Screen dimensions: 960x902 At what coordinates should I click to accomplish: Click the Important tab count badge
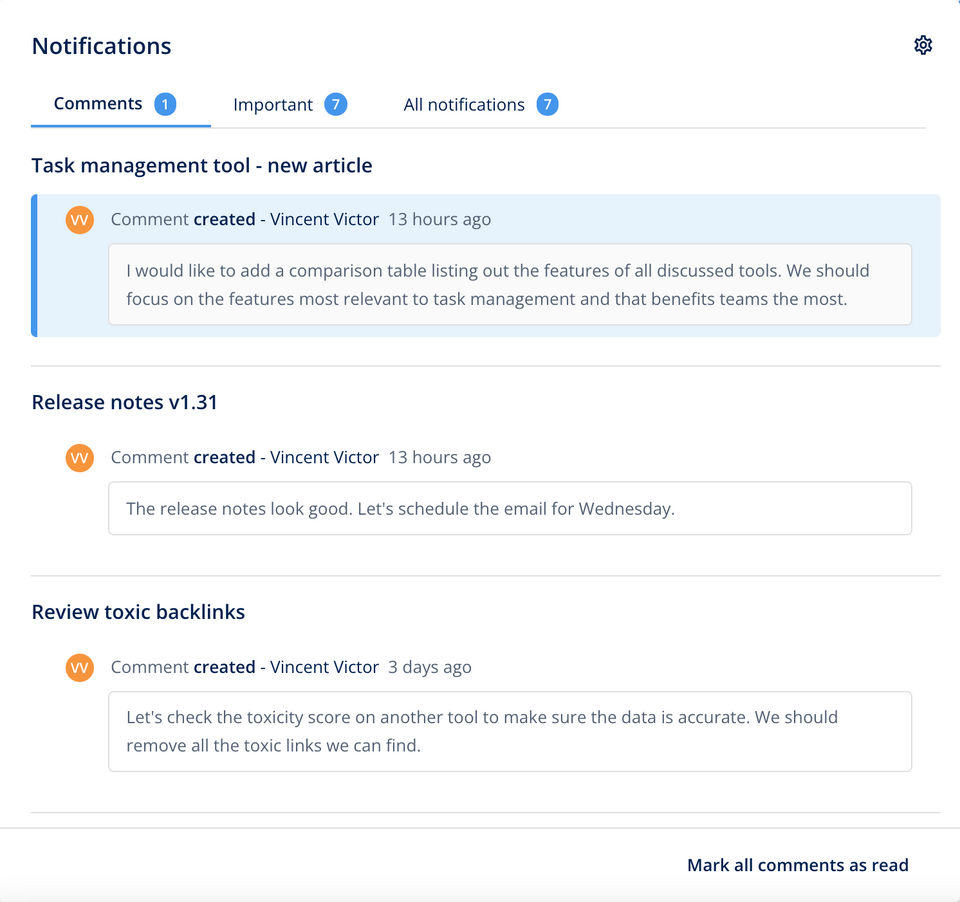click(336, 104)
